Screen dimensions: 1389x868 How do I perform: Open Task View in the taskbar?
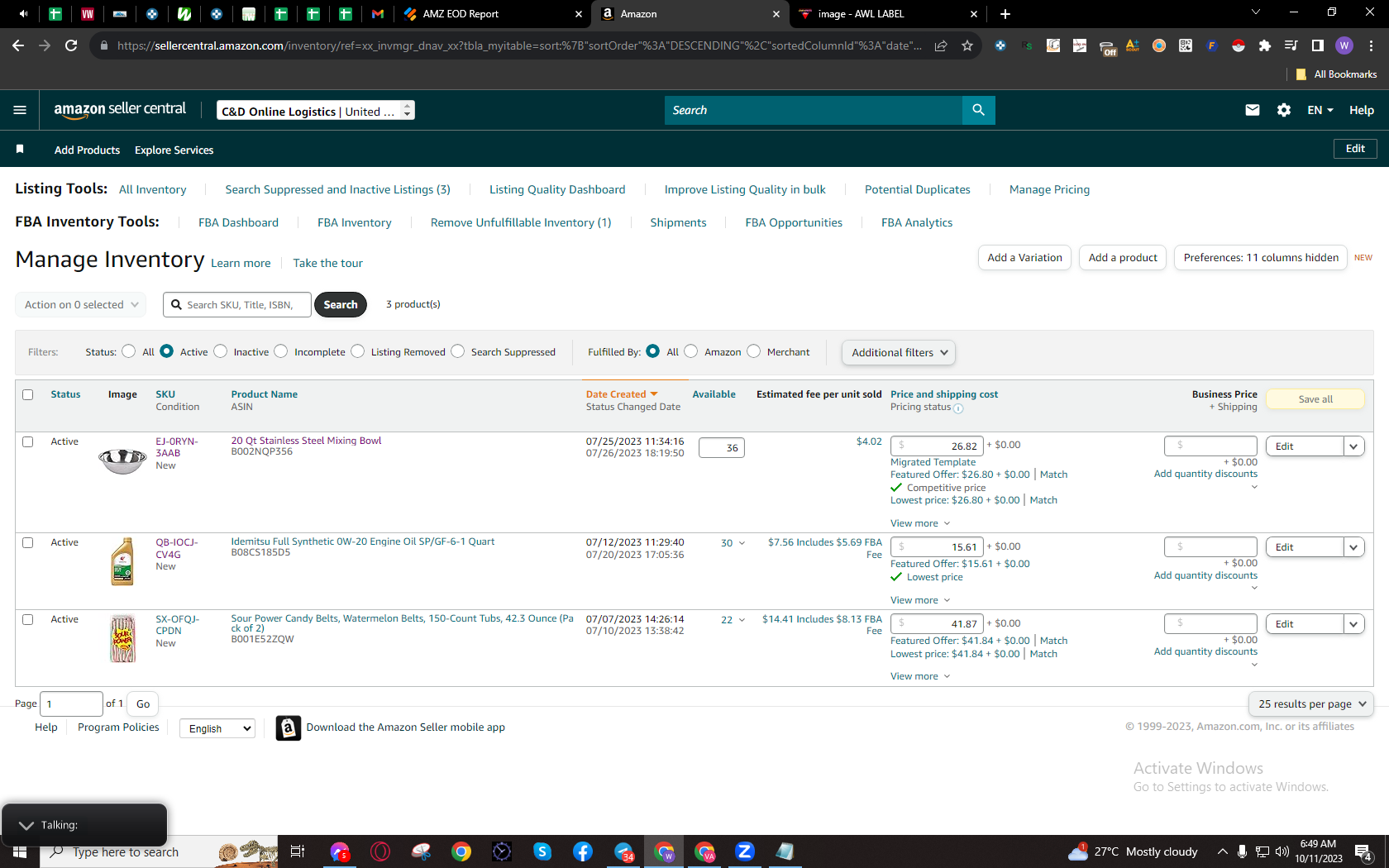(298, 851)
